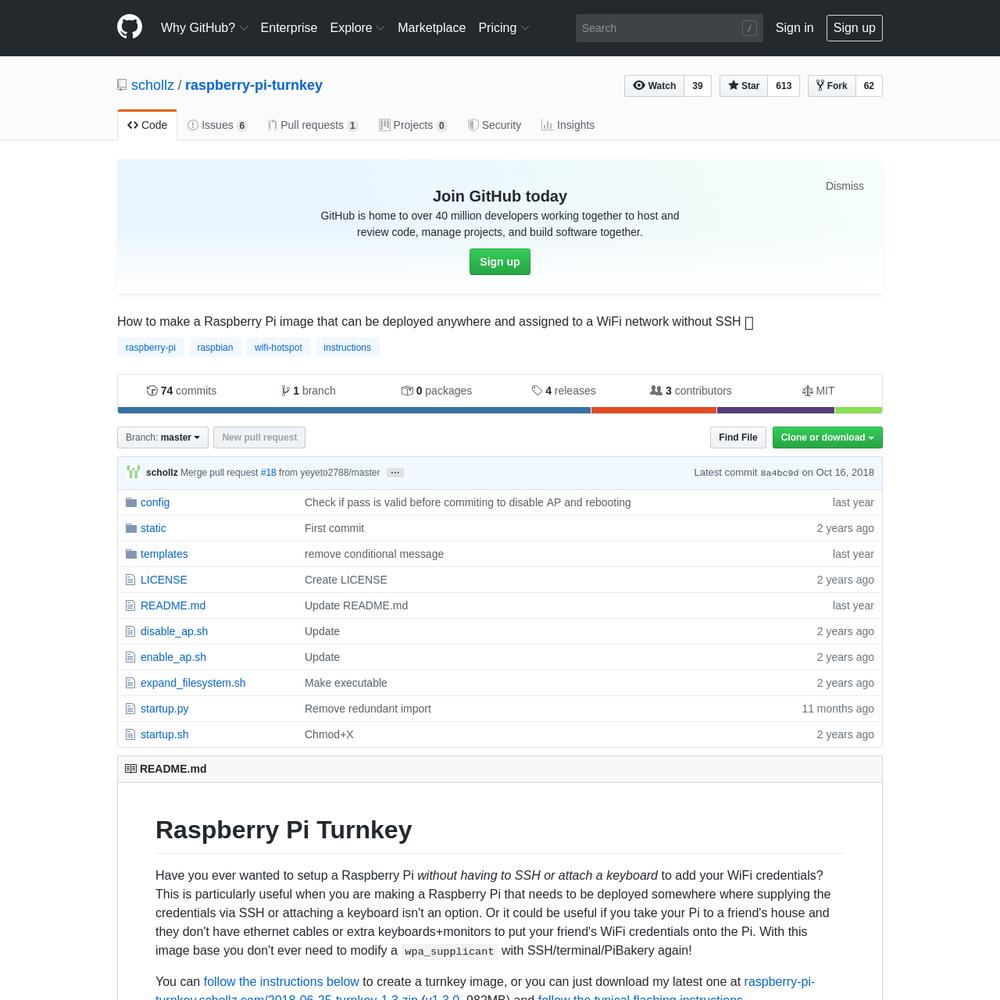The height and width of the screenshot is (1000, 1000).
Task: Click the New pull request button
Action: pos(260,438)
